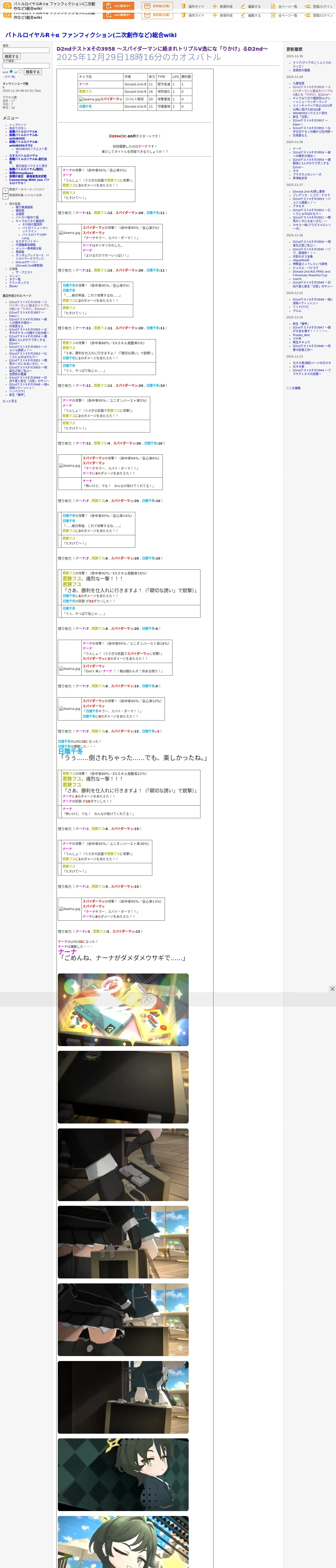Open 月影のボス全集 history link
Image resolution: width=336 pixels, height=1568 pixels.
pyautogui.click(x=303, y=256)
